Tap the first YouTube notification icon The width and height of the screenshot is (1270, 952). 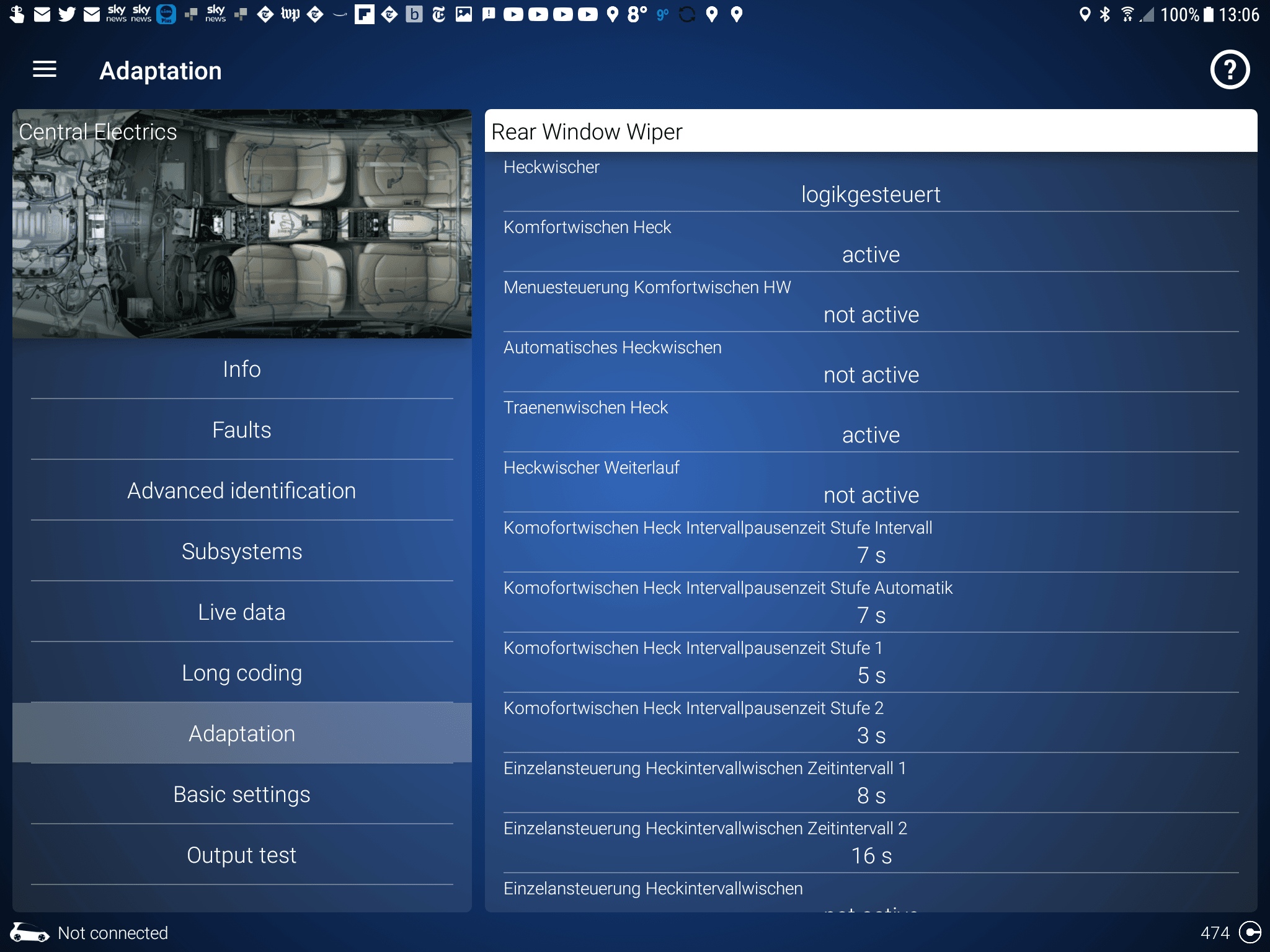[x=513, y=14]
